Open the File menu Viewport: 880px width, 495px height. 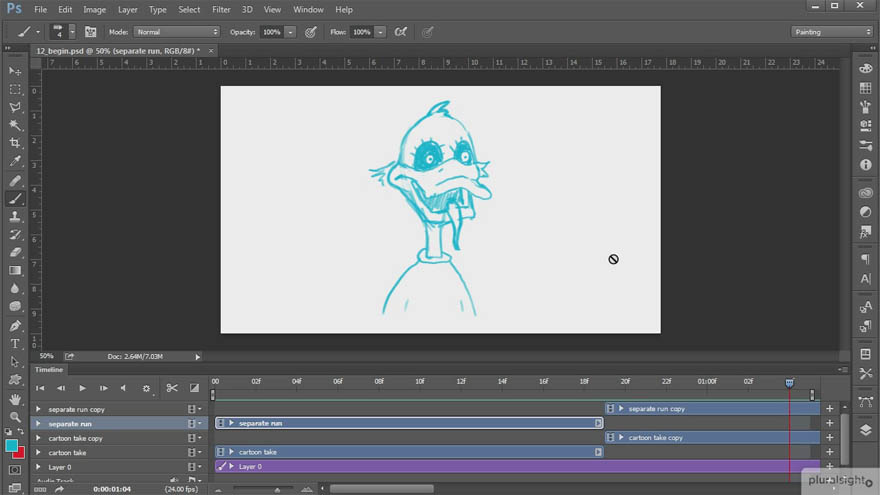coord(40,10)
